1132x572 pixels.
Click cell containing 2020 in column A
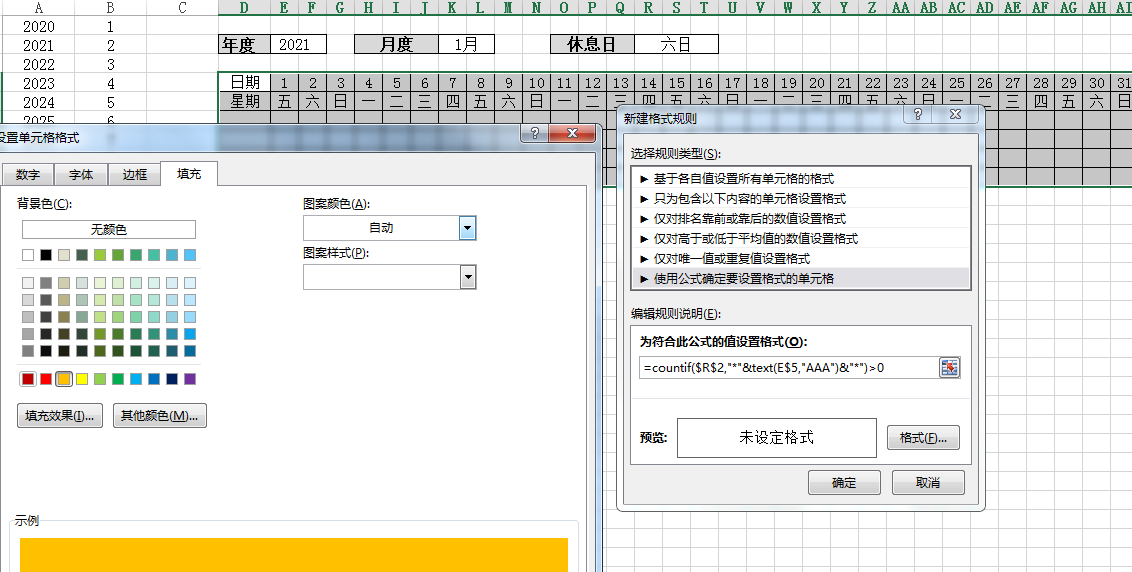click(x=38, y=27)
